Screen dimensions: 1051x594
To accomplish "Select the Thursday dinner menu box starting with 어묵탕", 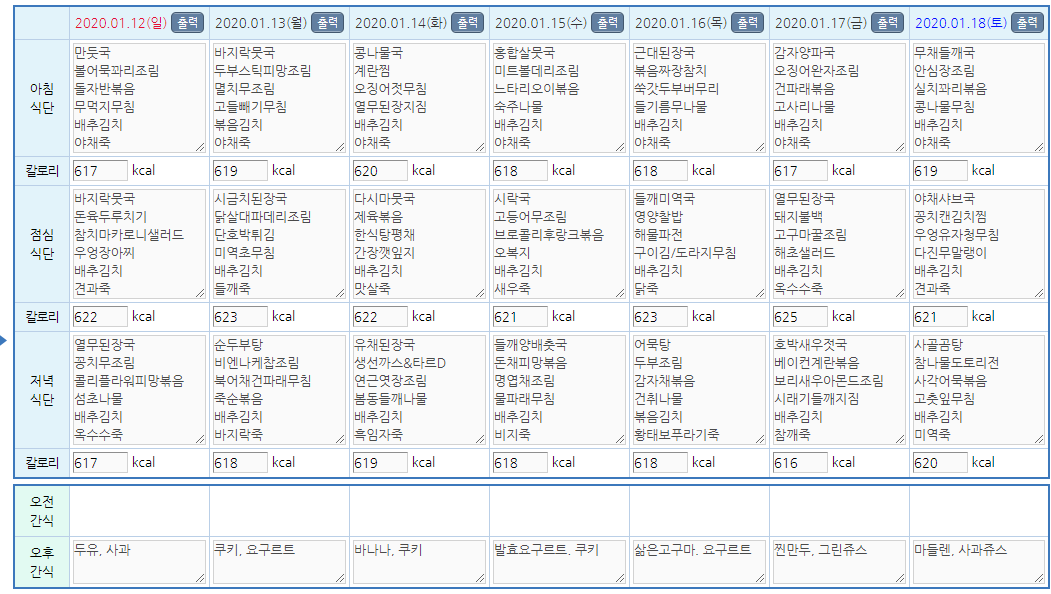I will coord(699,390).
